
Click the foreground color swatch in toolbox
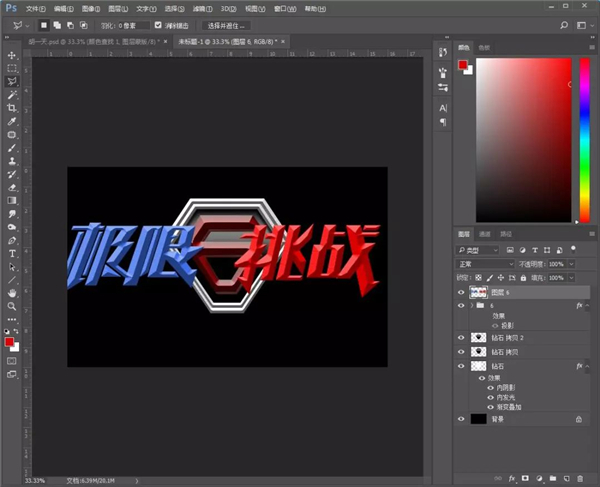(9, 342)
